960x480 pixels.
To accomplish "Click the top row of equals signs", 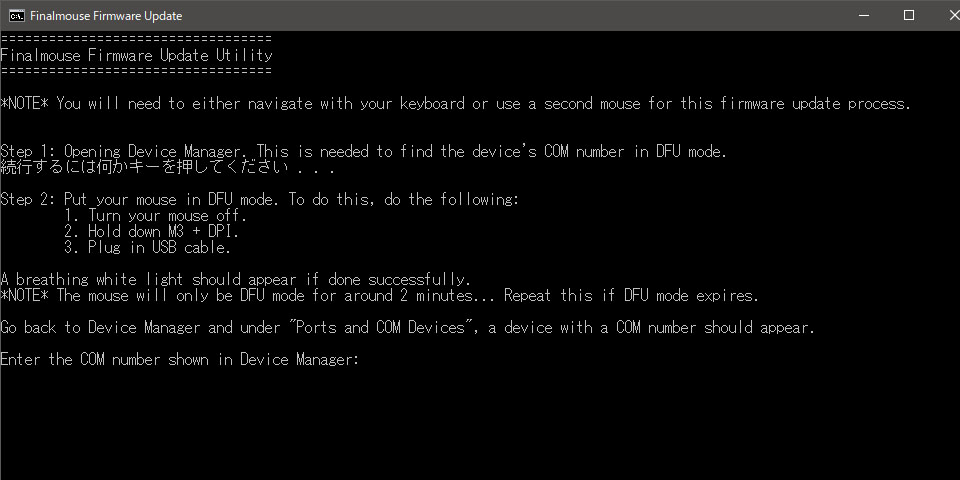I will pos(136,38).
